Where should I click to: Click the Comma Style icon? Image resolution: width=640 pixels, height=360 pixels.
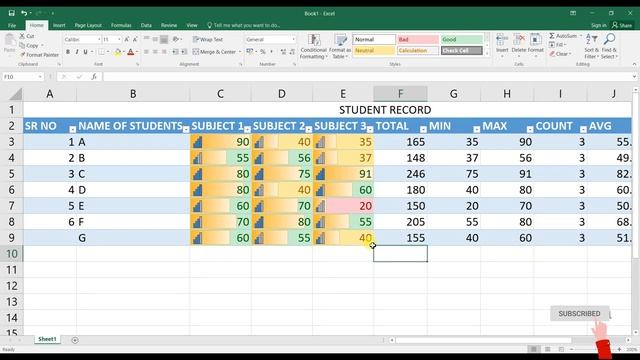click(x=271, y=52)
